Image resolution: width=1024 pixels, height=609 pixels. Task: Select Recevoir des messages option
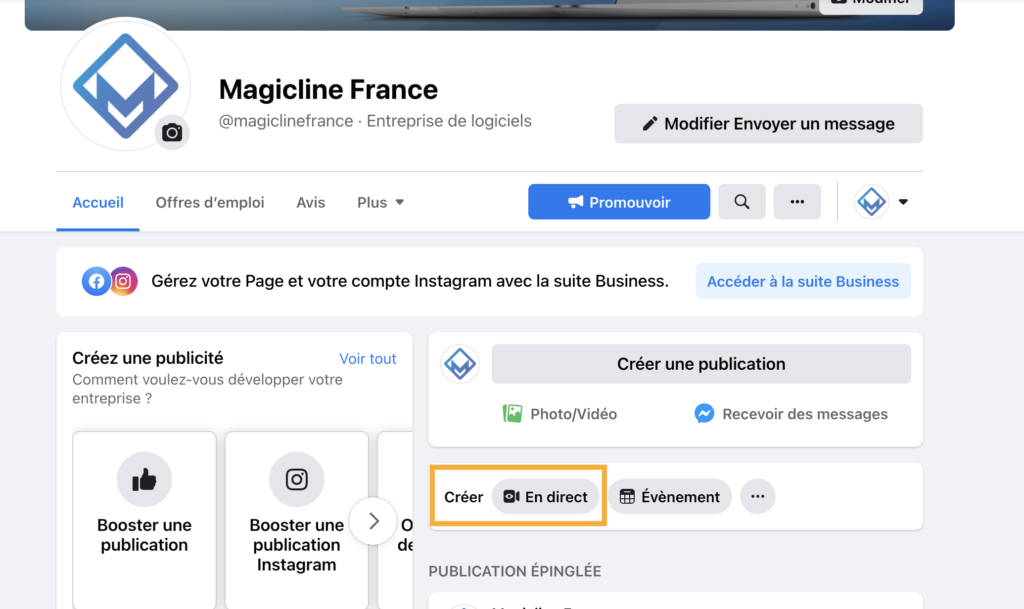[x=790, y=414]
